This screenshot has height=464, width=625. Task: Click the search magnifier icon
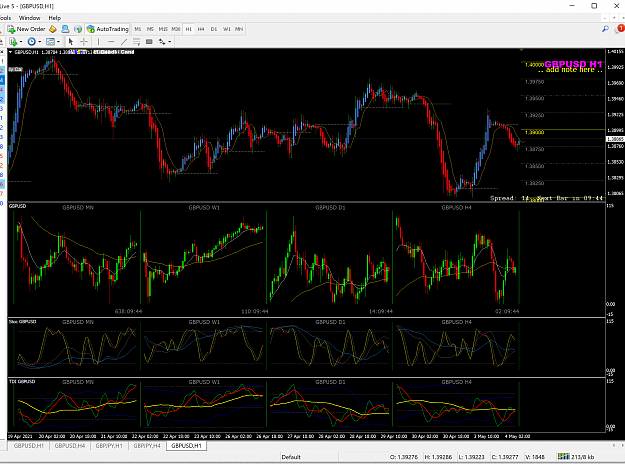tap(605, 29)
